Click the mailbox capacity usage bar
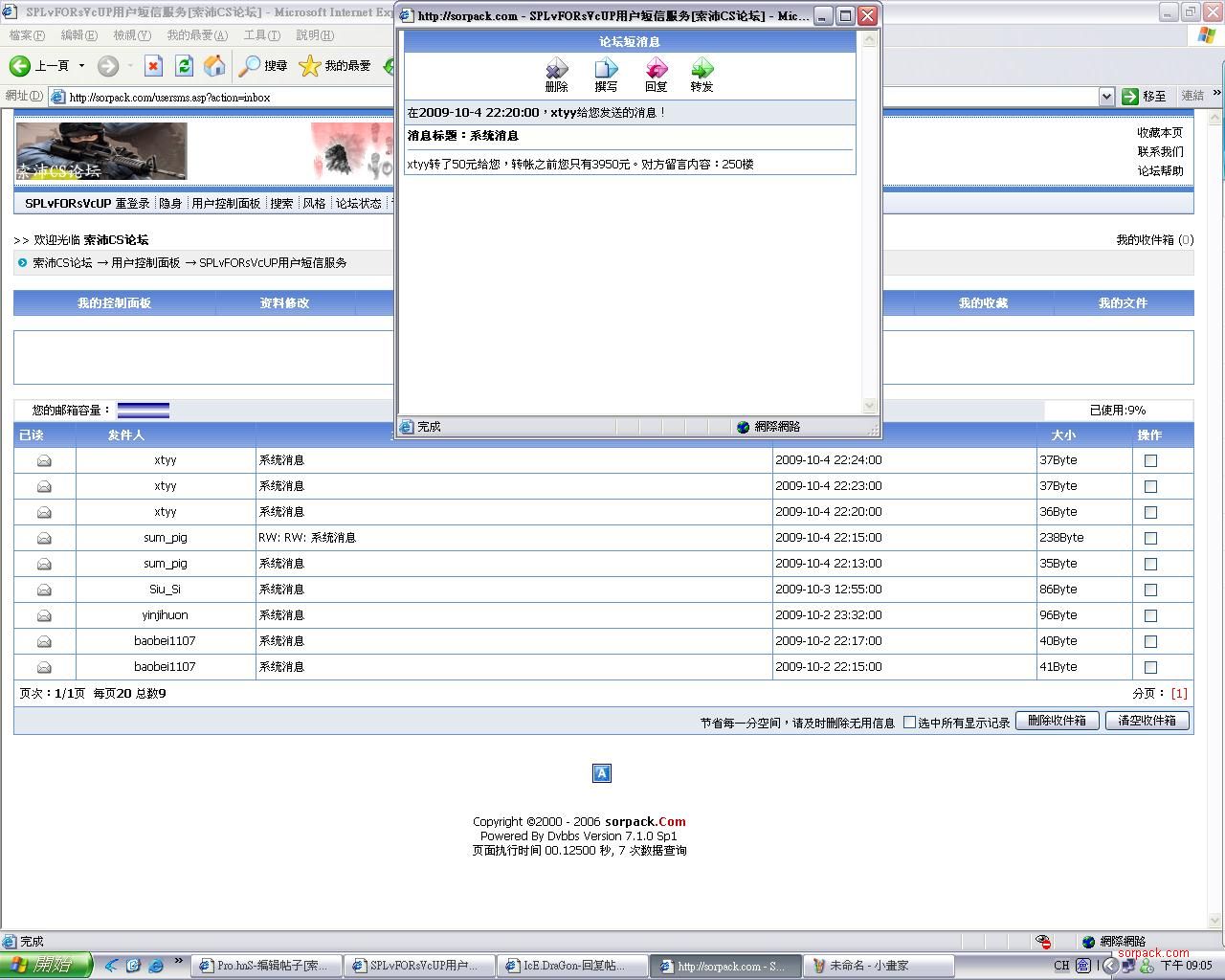1225x980 pixels. click(x=144, y=411)
